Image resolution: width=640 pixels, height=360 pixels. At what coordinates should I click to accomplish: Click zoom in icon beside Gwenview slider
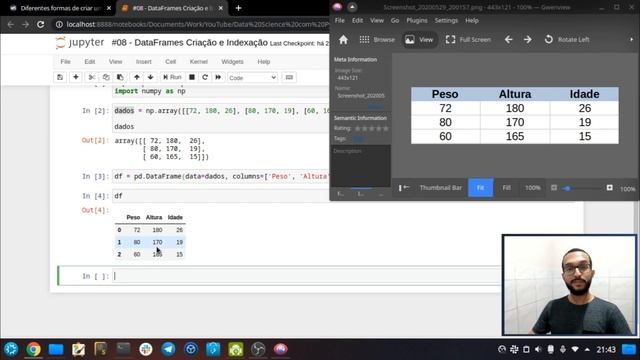609,188
